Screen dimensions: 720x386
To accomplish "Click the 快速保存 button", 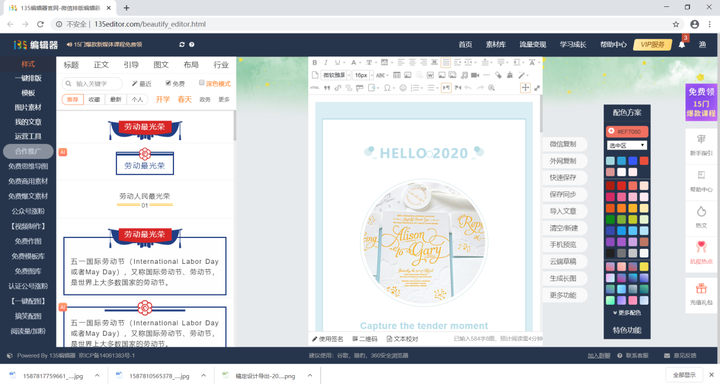I will 563,178.
